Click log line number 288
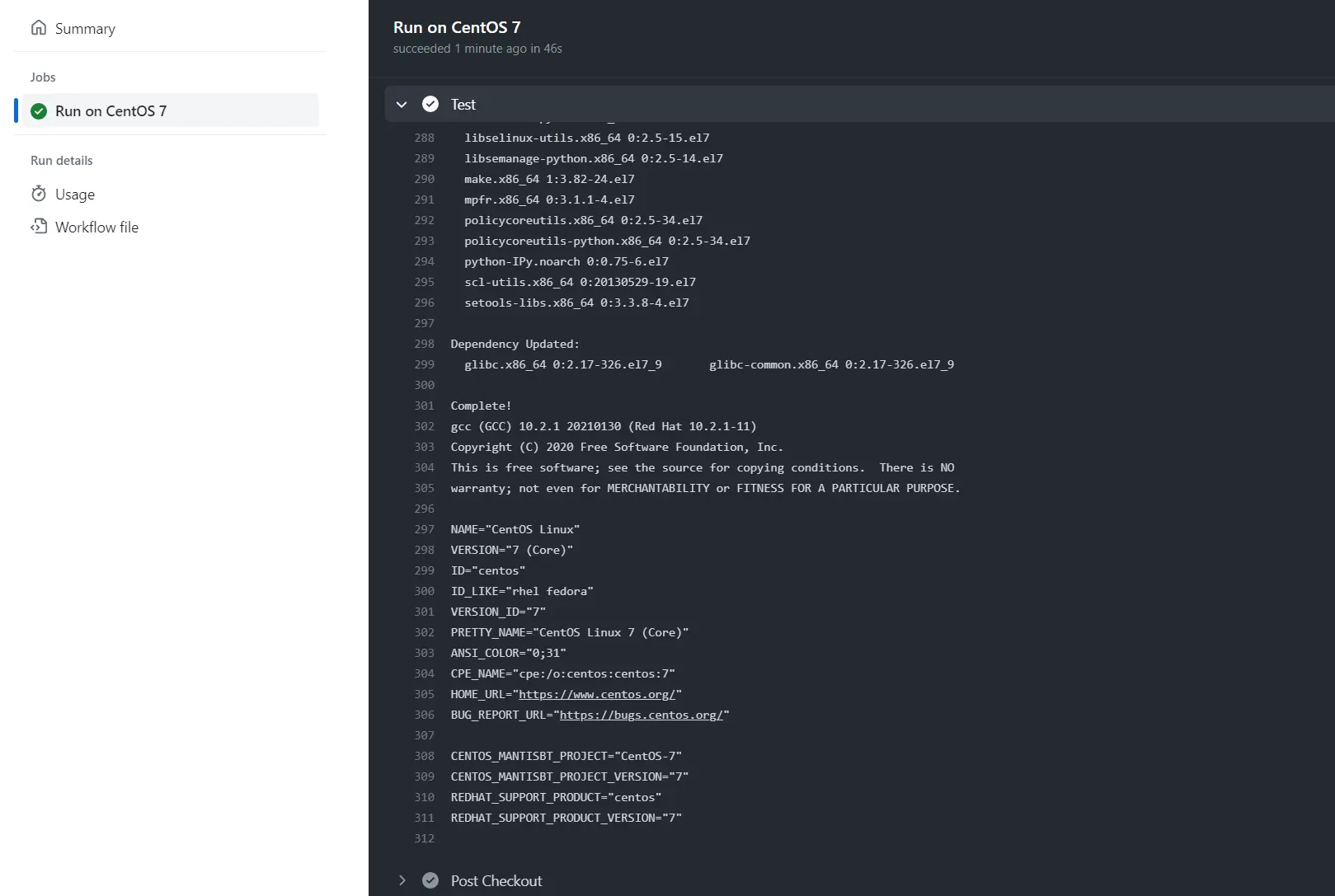This screenshot has height=896, width=1335. (x=425, y=138)
